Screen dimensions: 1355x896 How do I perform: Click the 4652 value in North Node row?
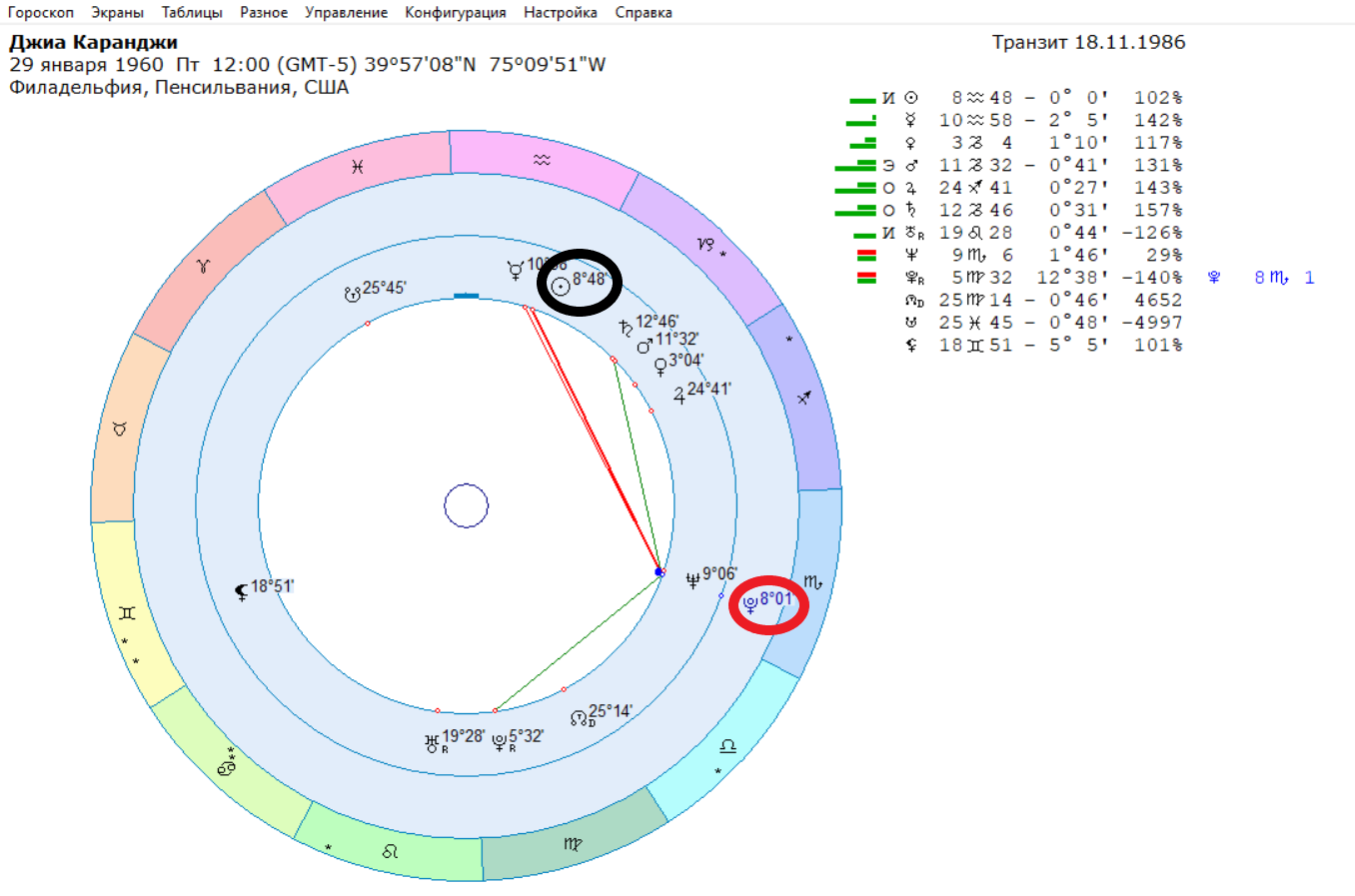[x=1158, y=300]
